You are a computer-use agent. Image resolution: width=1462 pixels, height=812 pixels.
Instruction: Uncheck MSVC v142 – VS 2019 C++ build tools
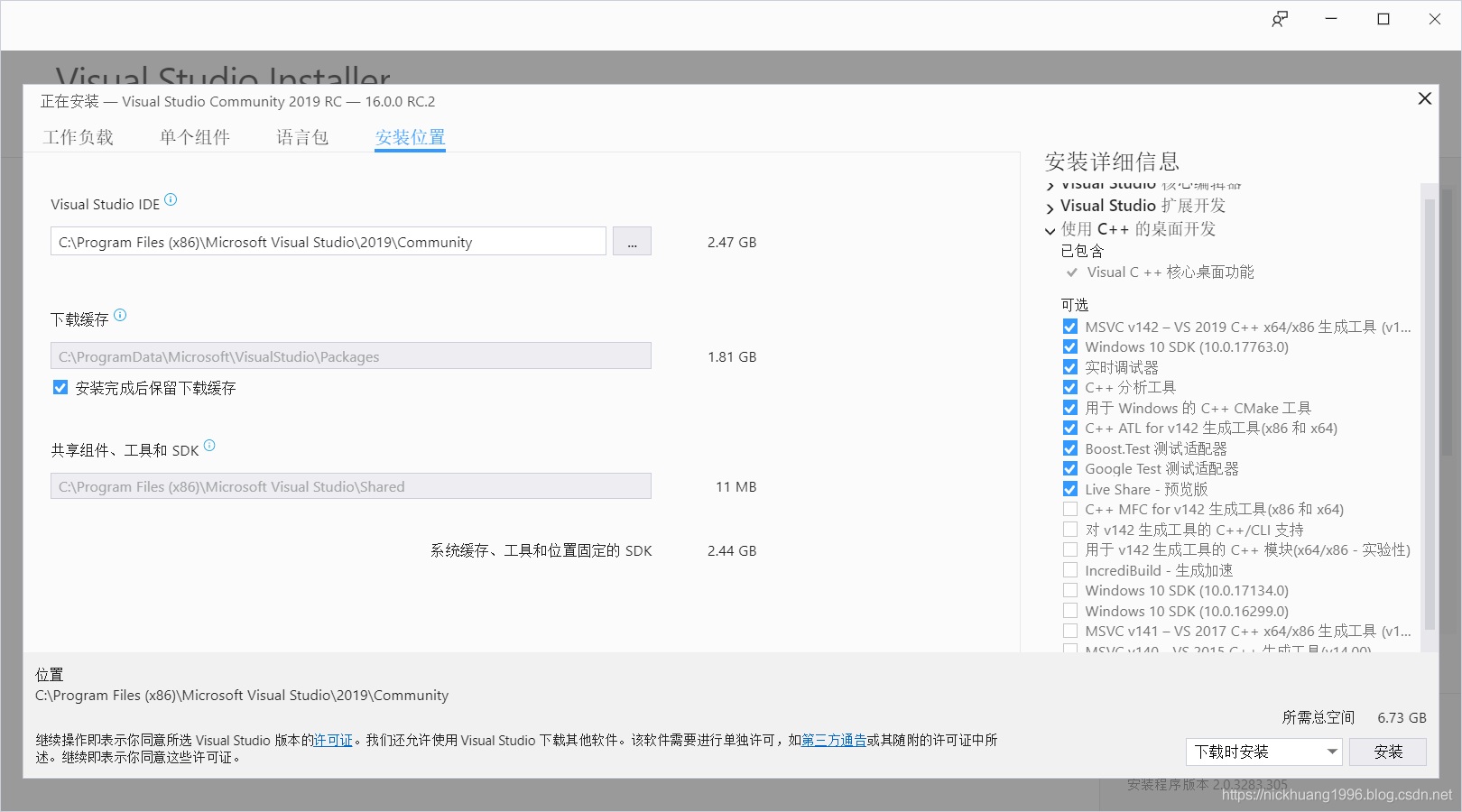(1070, 327)
